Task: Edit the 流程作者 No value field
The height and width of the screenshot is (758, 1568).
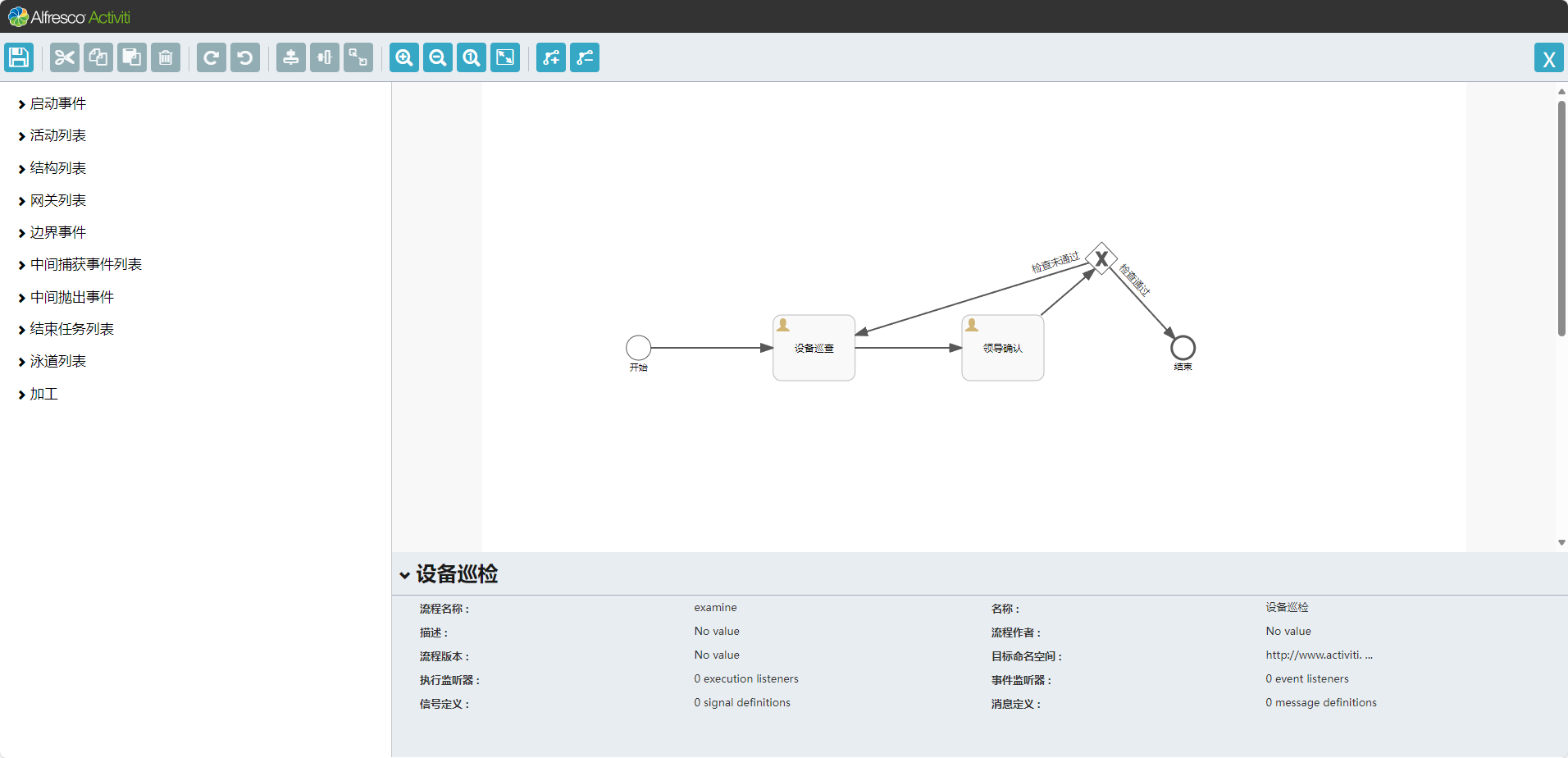Action: pos(1288,632)
